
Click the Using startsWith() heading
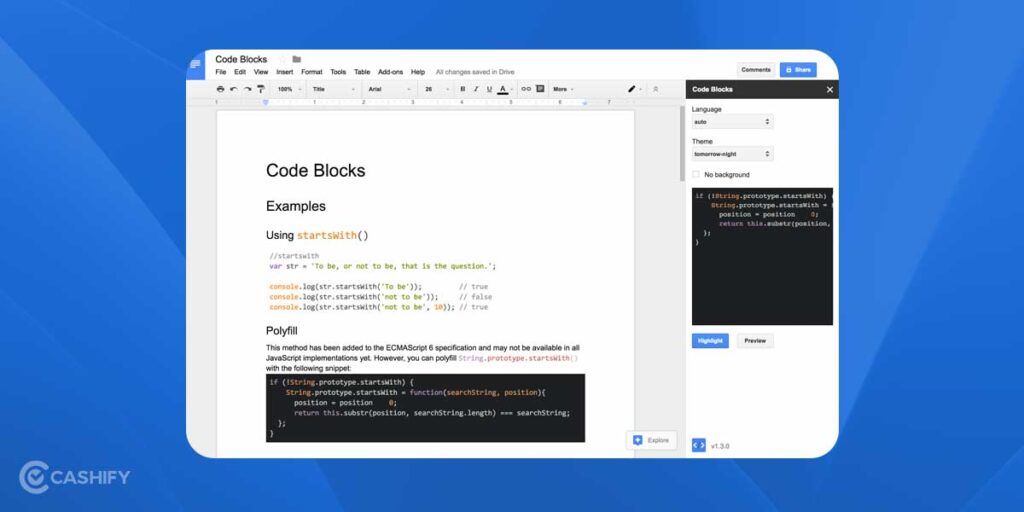tap(317, 235)
